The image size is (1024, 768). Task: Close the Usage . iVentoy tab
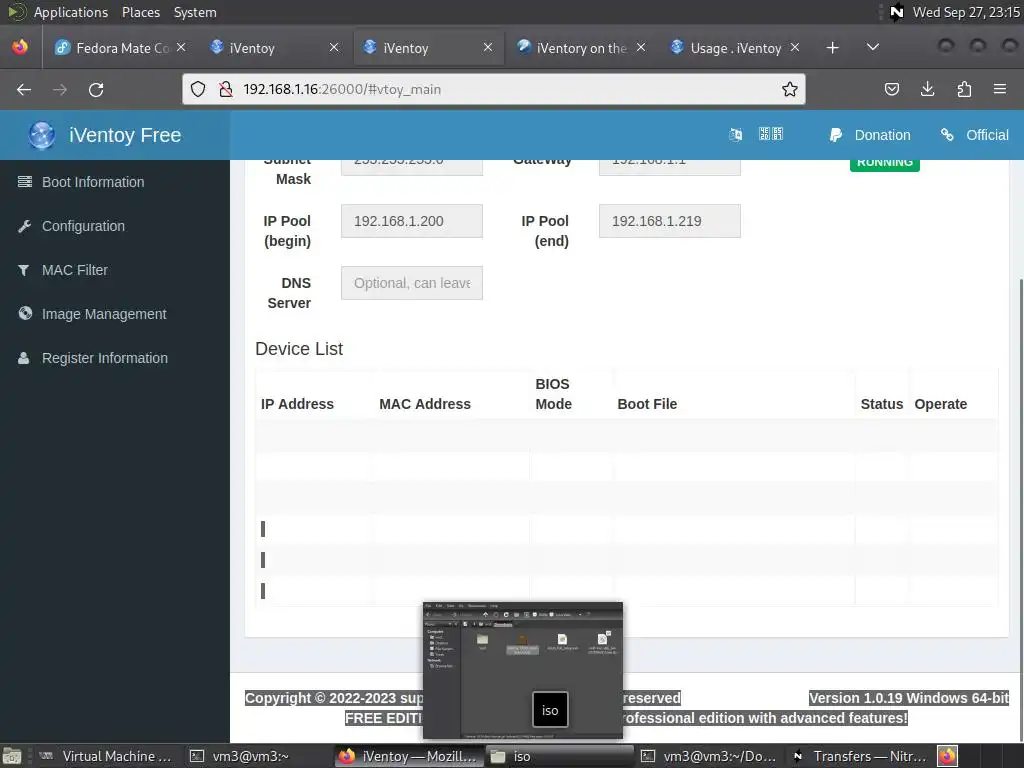tap(795, 47)
